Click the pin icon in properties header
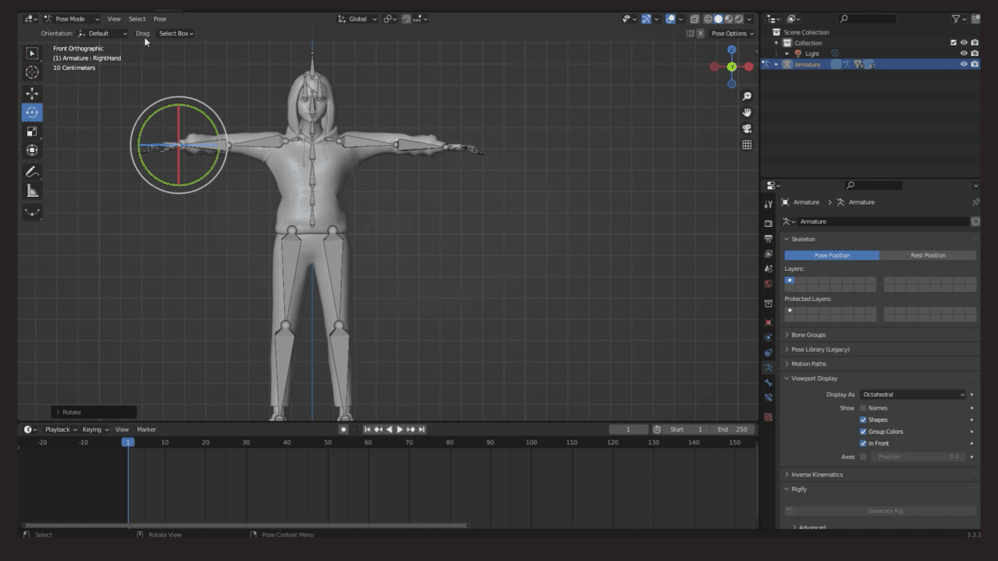 (975, 202)
